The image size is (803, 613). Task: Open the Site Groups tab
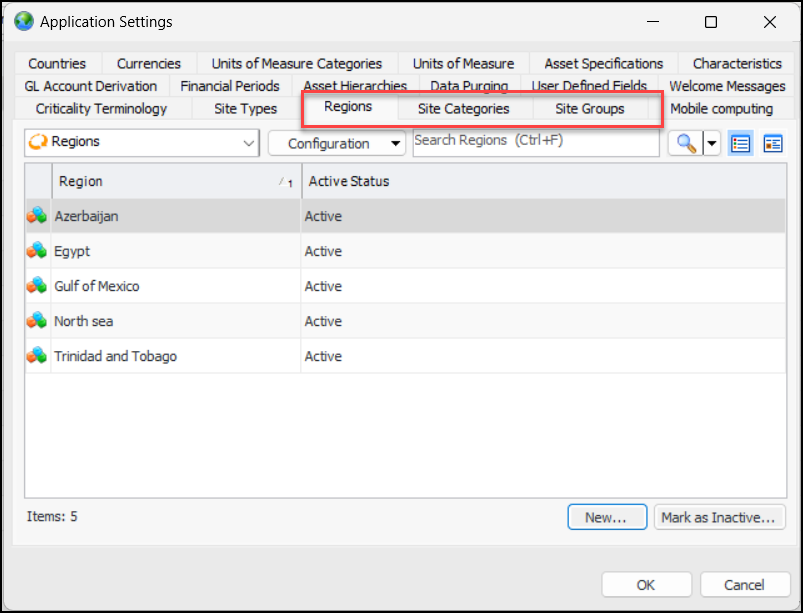(x=589, y=109)
